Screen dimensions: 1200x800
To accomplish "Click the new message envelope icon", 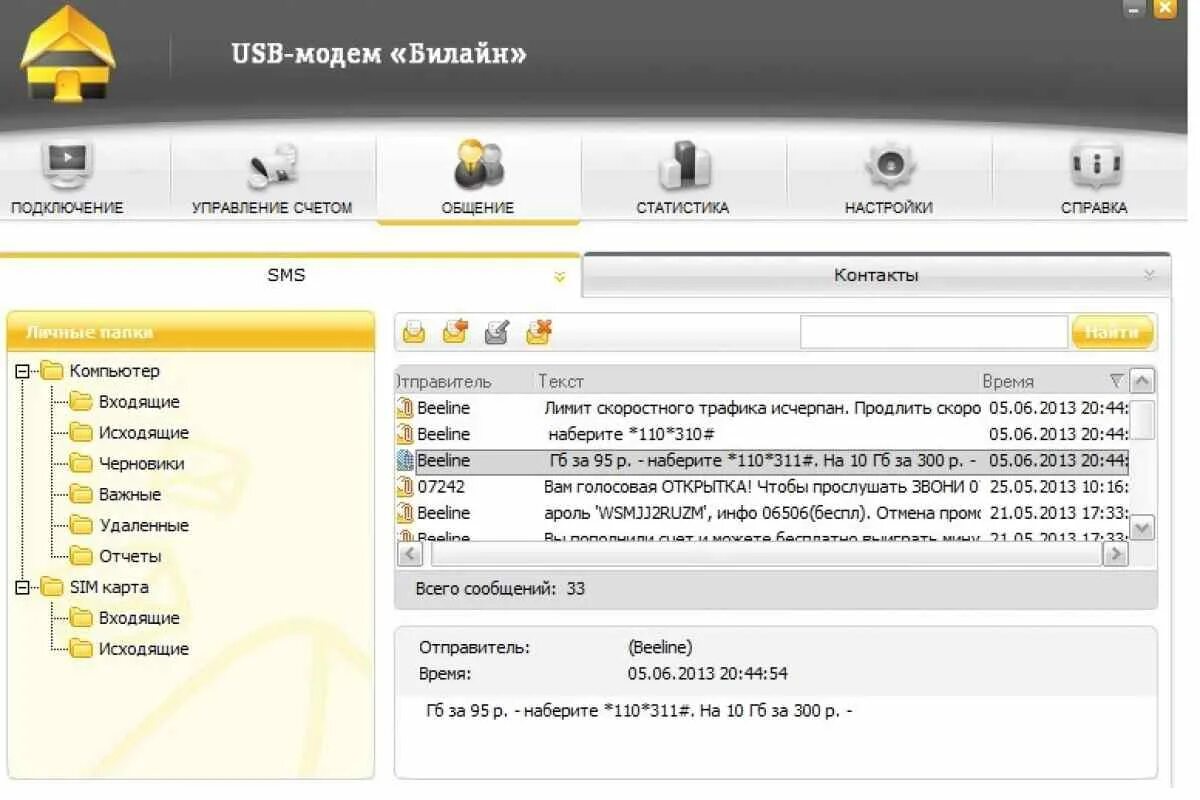I will point(413,331).
